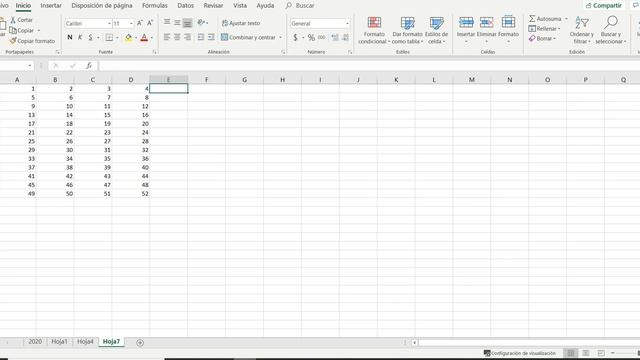The image size is (640, 360).
Task: Open the font color dropdown arrow
Action: click(x=152, y=38)
